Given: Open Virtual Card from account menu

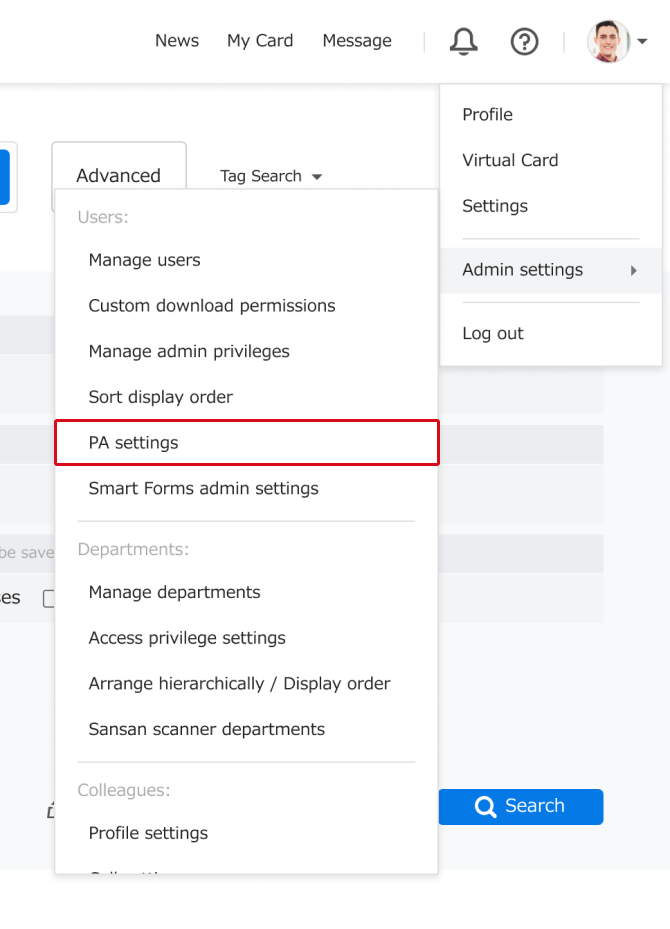Looking at the screenshot, I should [551, 160].
